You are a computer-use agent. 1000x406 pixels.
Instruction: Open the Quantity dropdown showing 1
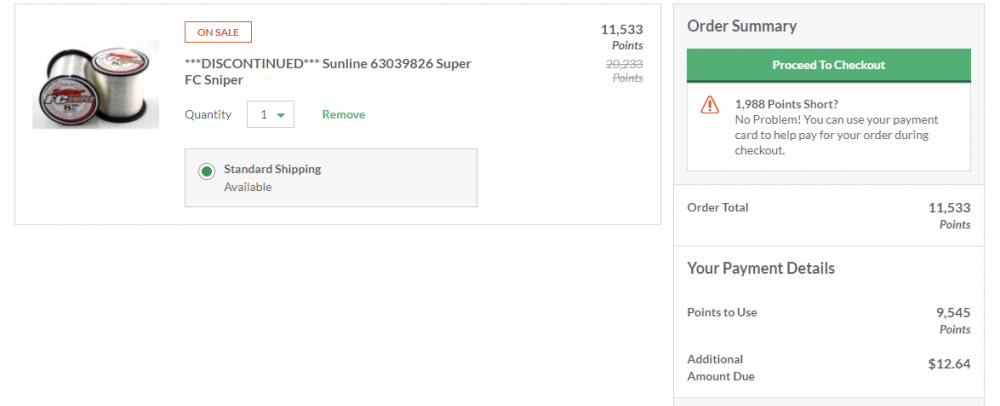coord(270,115)
